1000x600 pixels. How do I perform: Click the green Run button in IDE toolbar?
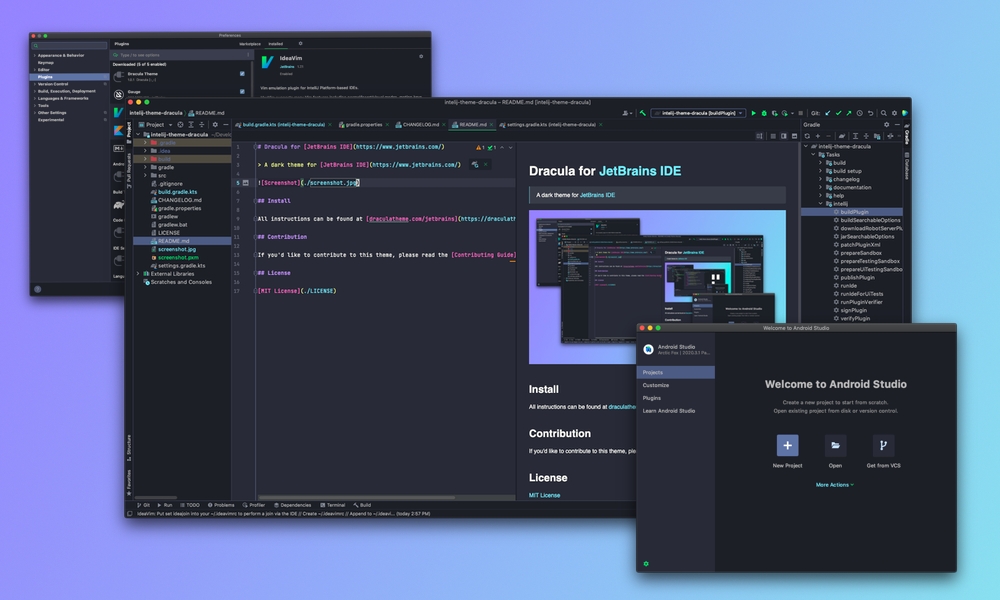(x=753, y=113)
